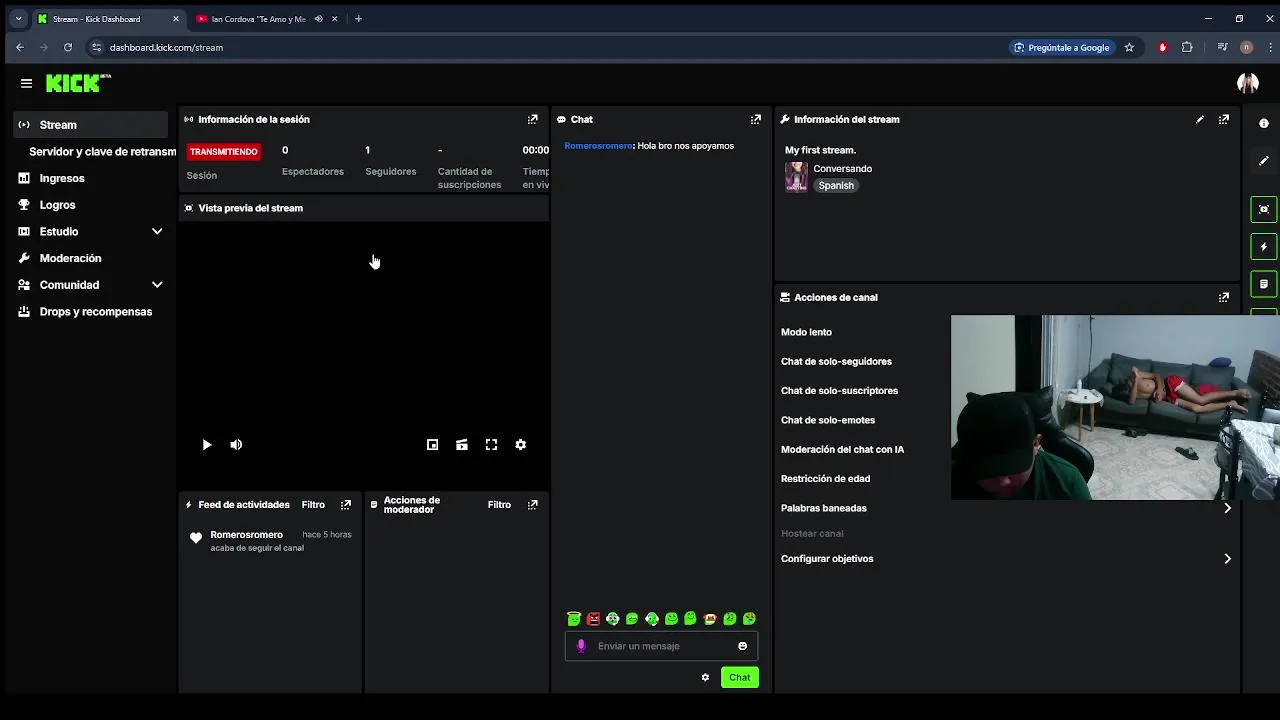This screenshot has height=720, width=1280.
Task: Click the Modo lento label
Action: [x=806, y=332]
